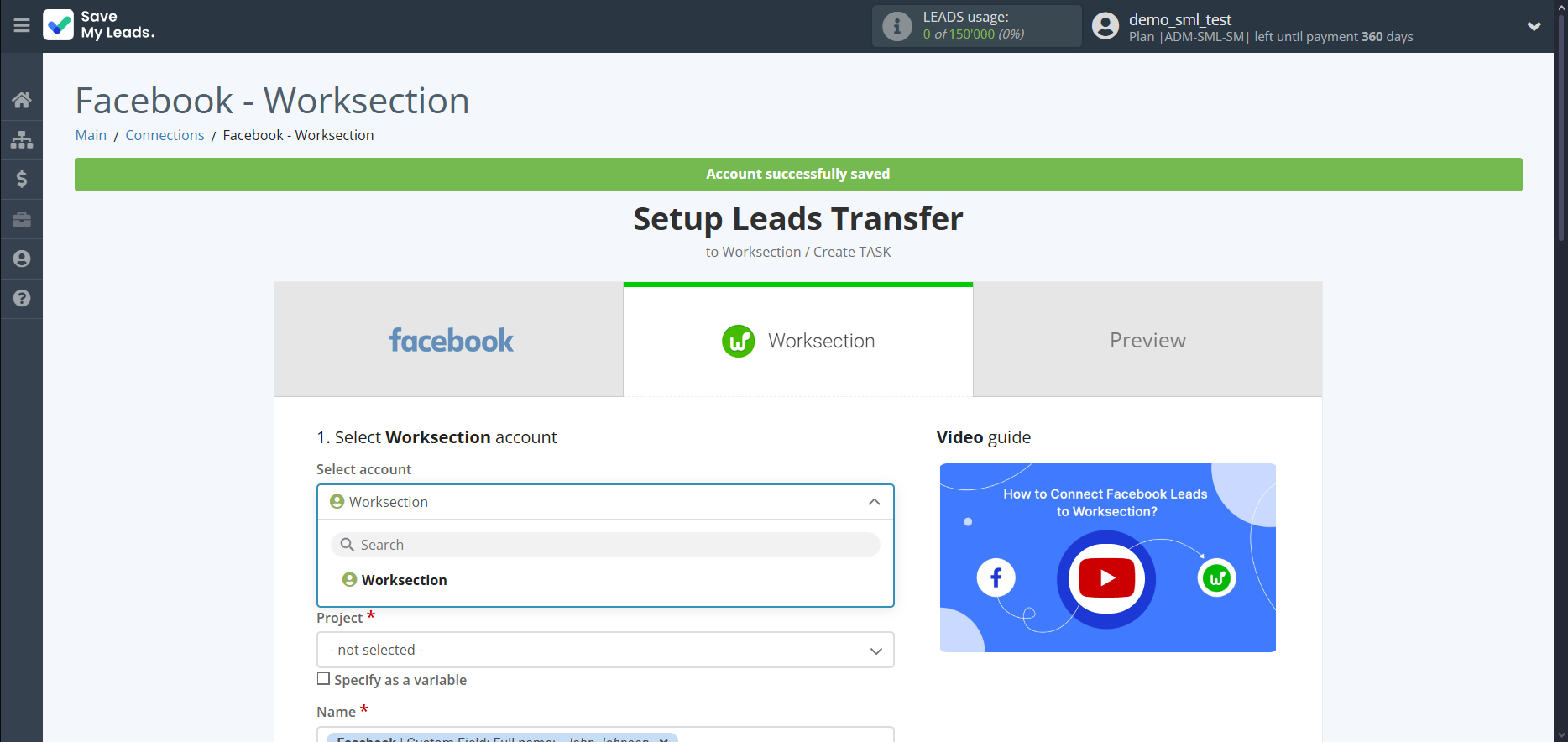Click the SaveMyLeads logo

[x=99, y=25]
